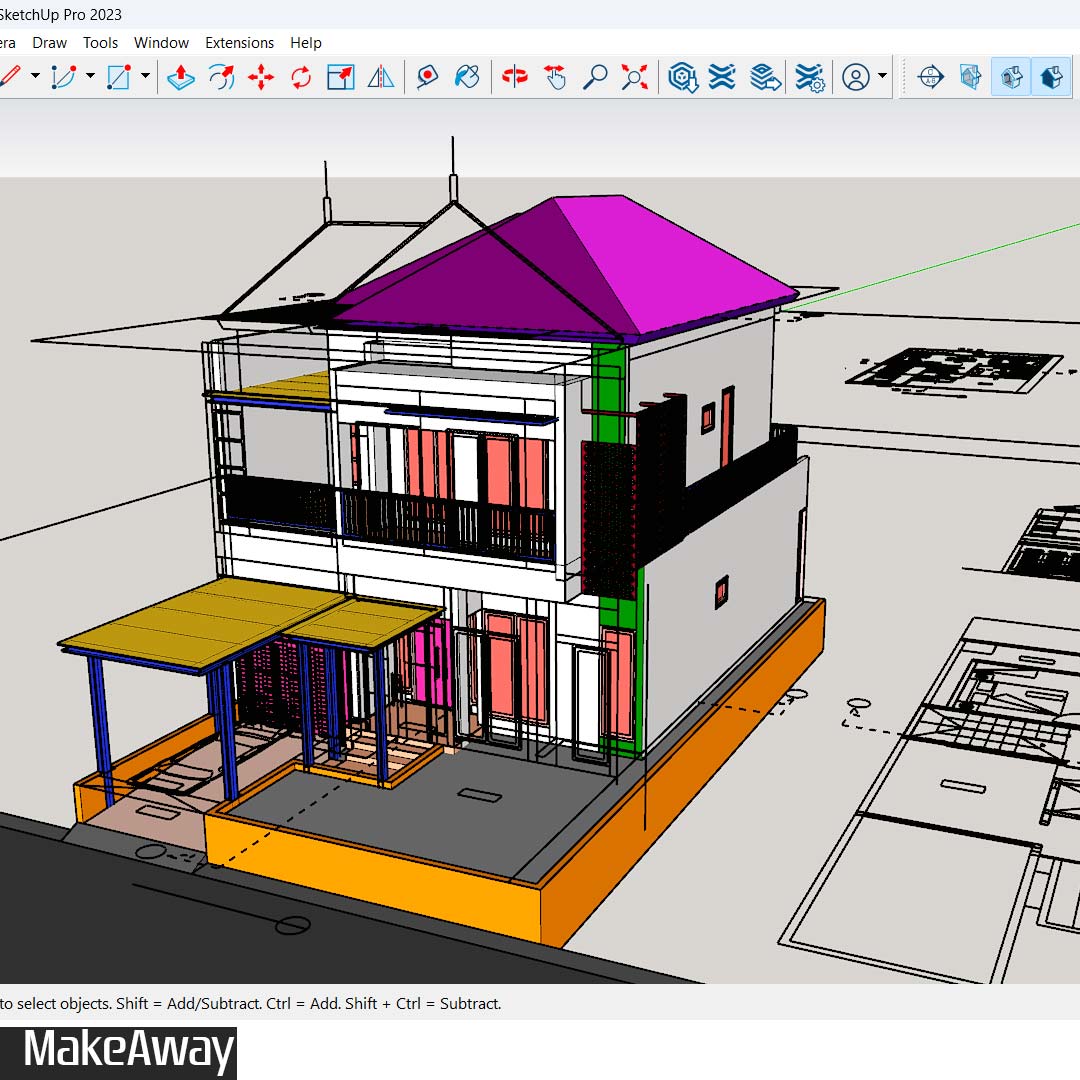Open the Extension Manager

click(x=810, y=77)
